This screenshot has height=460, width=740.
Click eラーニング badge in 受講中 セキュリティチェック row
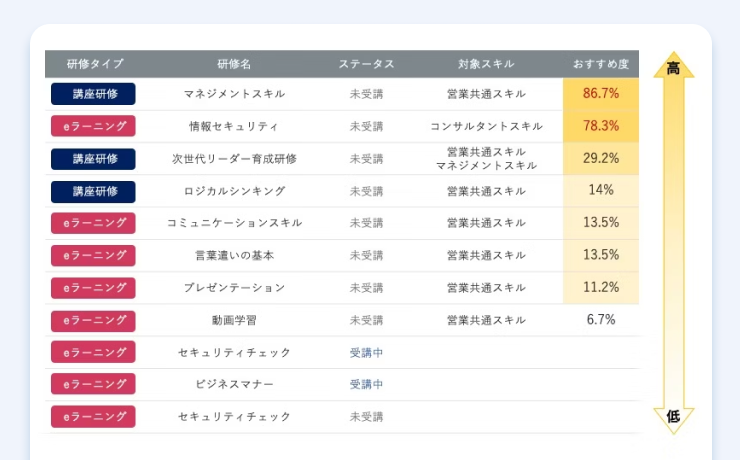pos(93,352)
